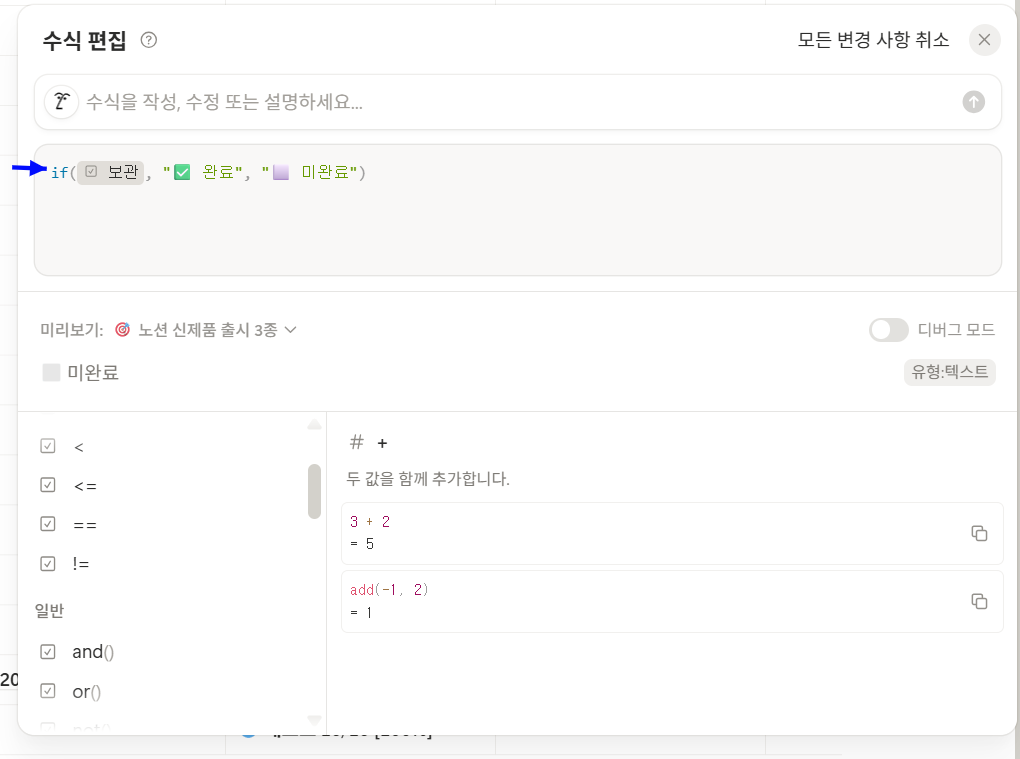Click the 미리보기 label
The width and height of the screenshot is (1020, 759).
coord(72,330)
